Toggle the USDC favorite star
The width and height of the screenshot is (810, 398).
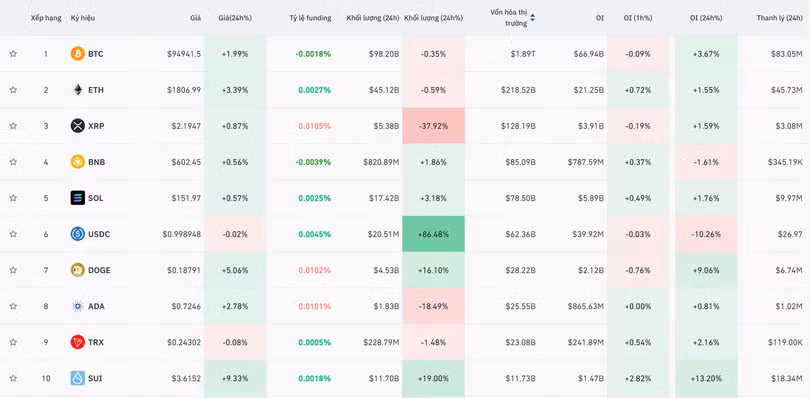(13, 234)
